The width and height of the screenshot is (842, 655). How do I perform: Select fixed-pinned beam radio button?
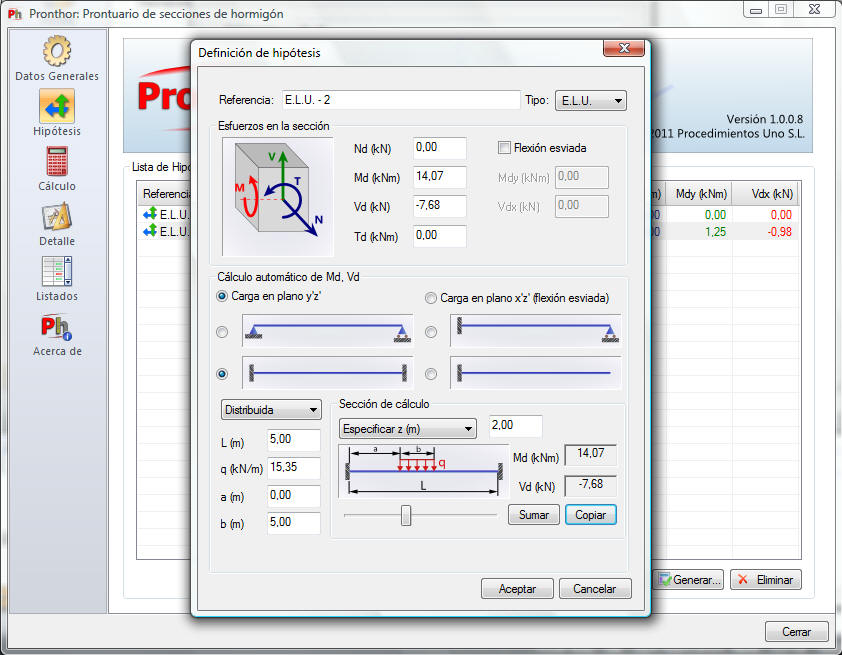coord(431,332)
